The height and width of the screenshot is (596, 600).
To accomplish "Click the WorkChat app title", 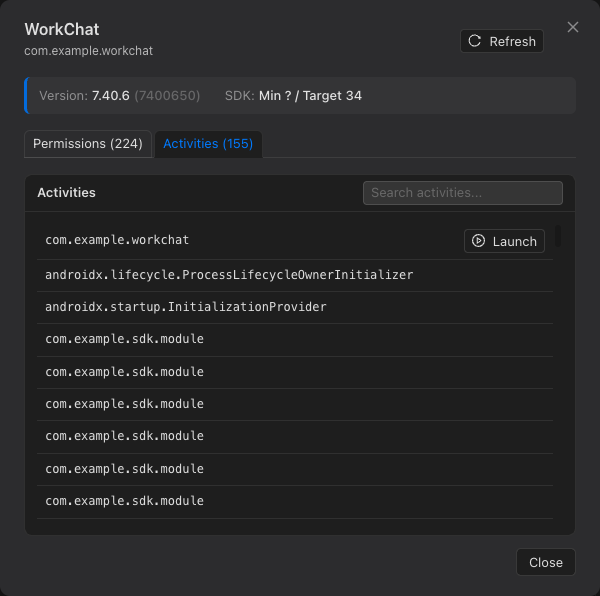I will tap(62, 29).
